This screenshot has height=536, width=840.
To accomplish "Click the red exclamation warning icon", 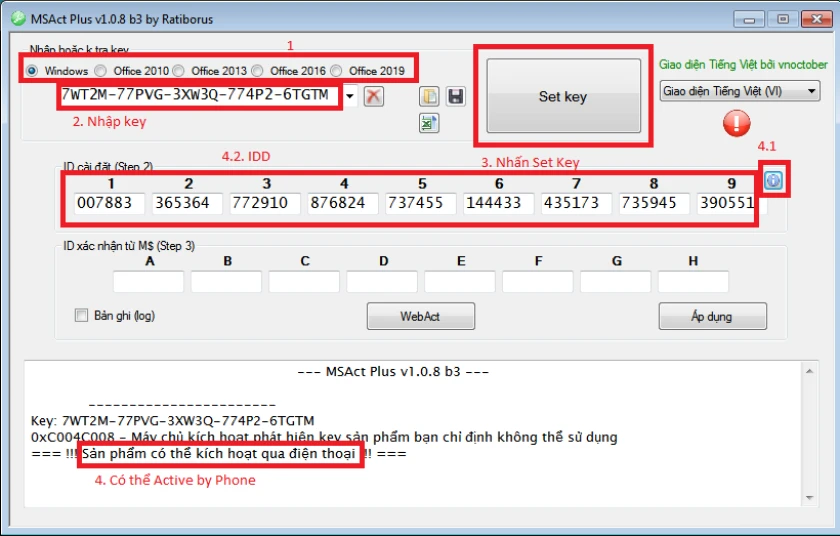I will (x=737, y=123).
